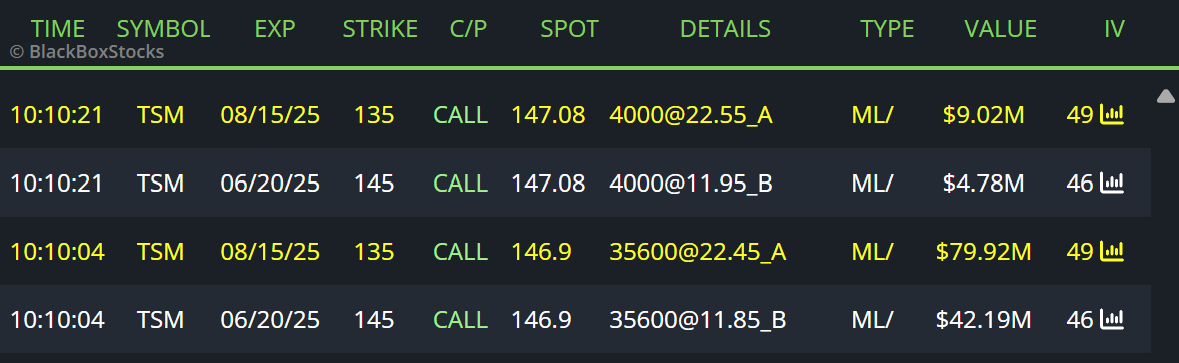Open IV chart icon for 10:10:04 08/15/25 row

coord(1111,252)
